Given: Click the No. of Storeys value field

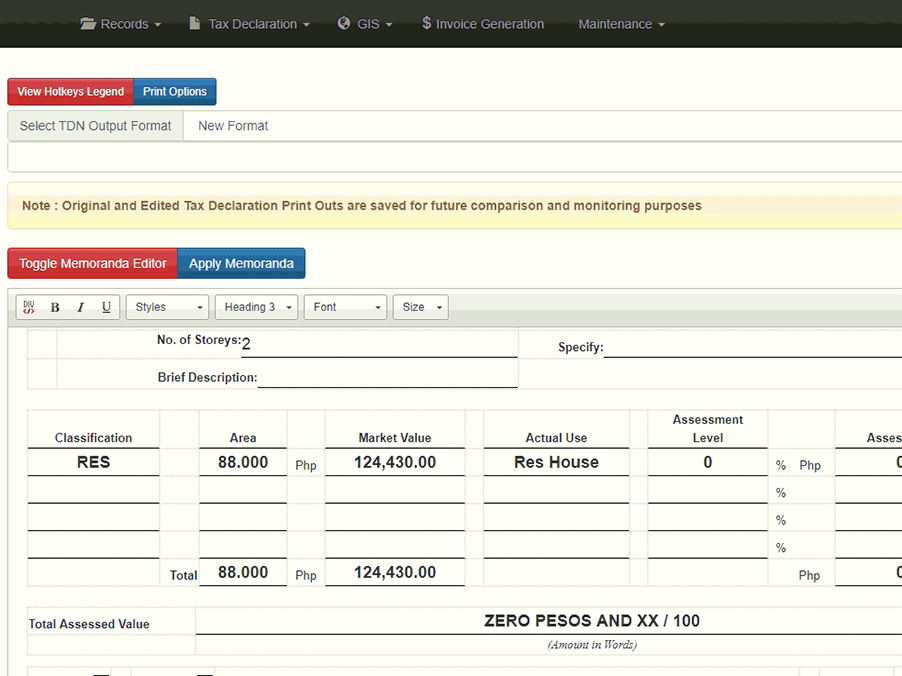Looking at the screenshot, I should point(379,344).
